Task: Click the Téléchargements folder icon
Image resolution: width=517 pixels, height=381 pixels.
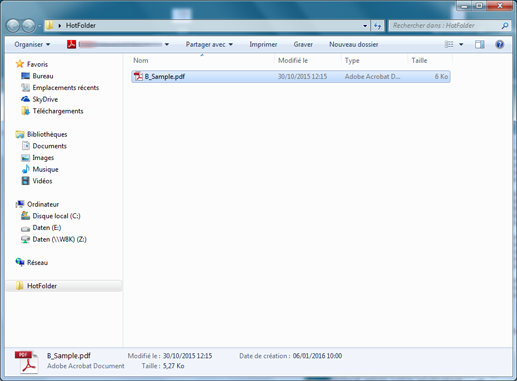Action: pos(25,111)
